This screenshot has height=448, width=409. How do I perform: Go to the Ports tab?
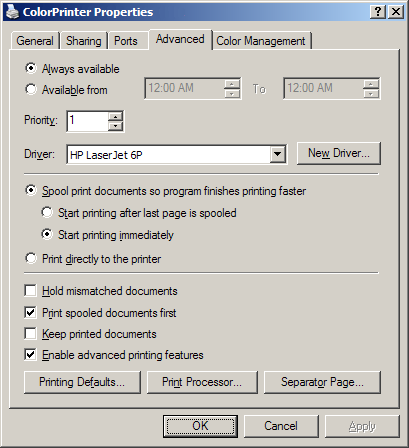[x=126, y=41]
